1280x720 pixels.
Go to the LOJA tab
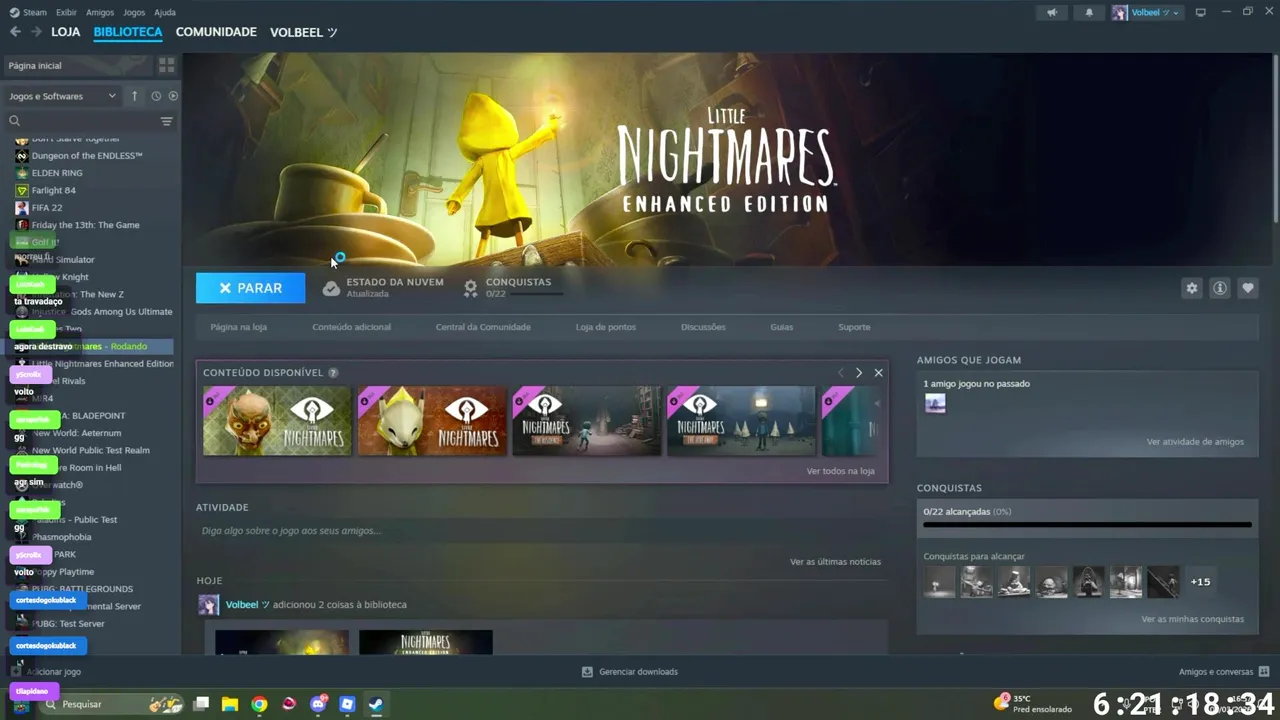pos(66,32)
